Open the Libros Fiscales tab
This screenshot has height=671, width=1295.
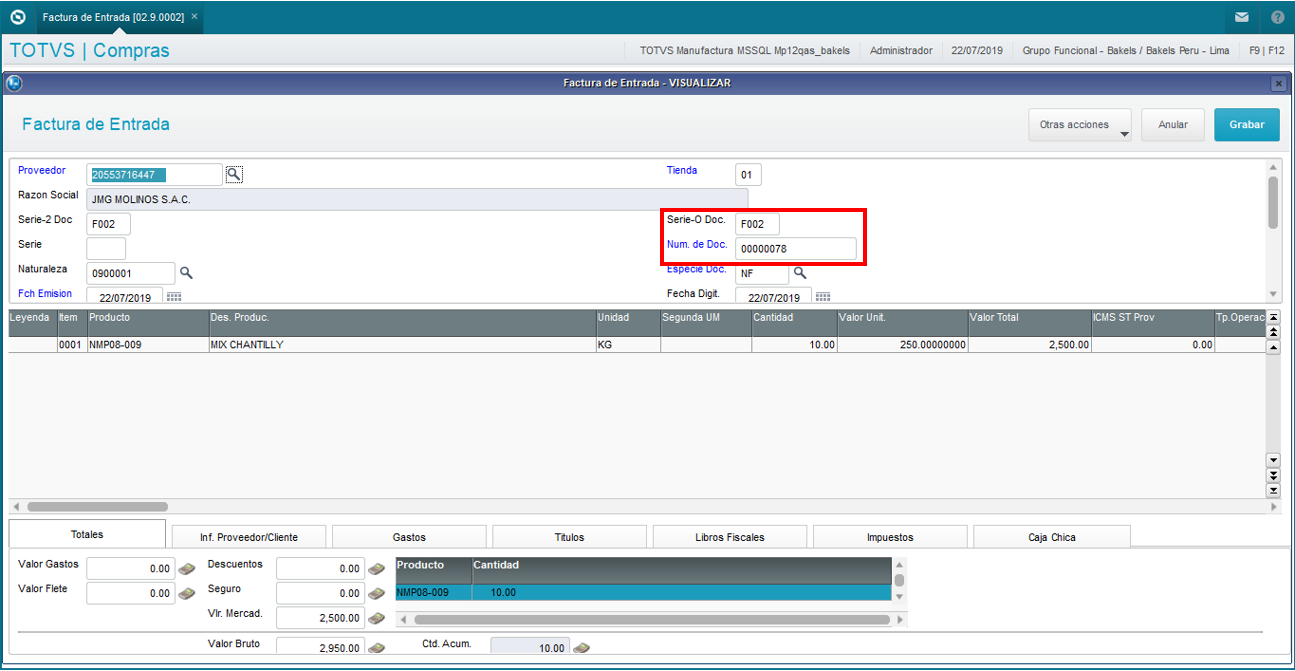coord(730,537)
